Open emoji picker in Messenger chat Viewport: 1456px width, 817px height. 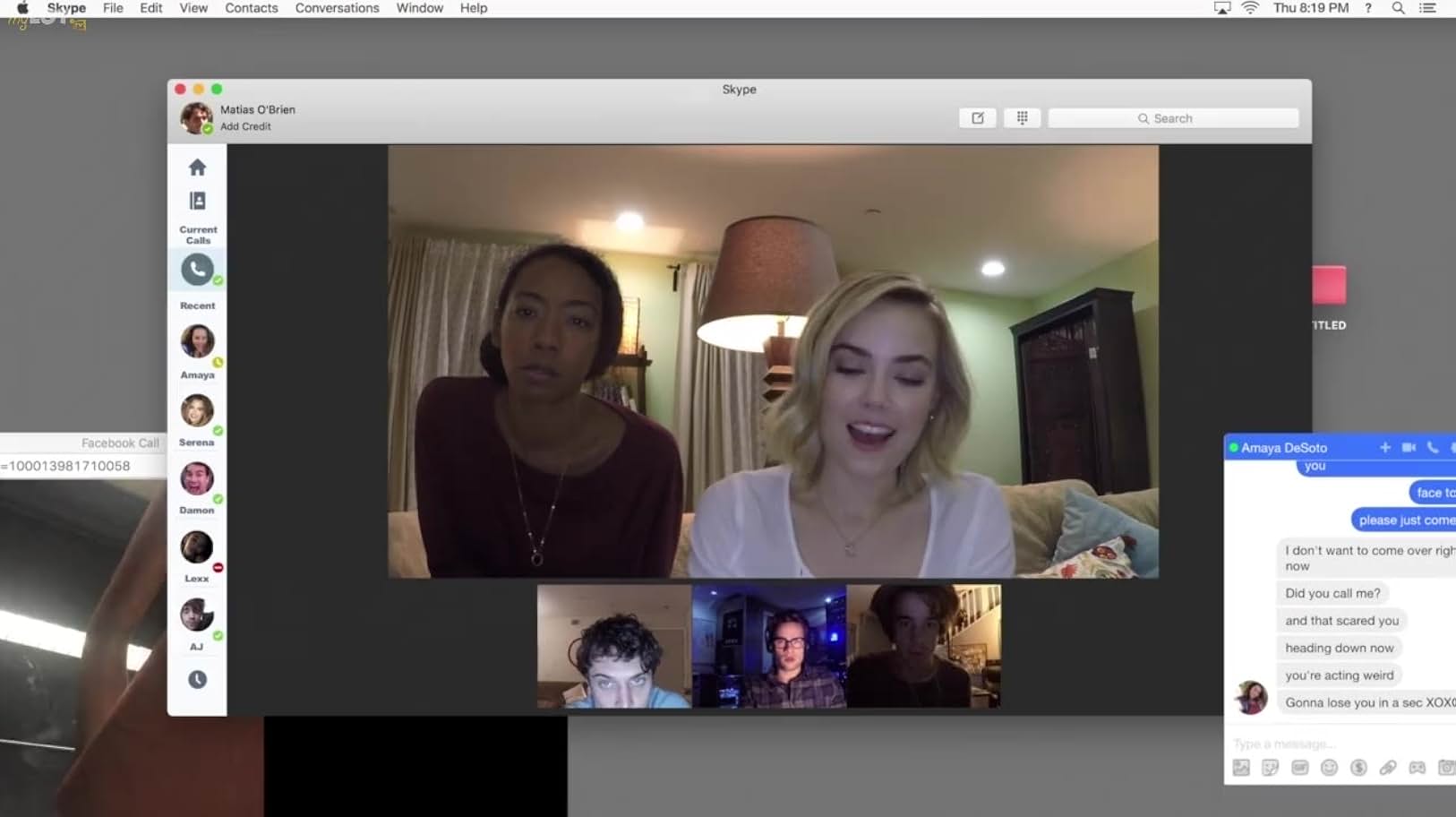pos(1329,768)
